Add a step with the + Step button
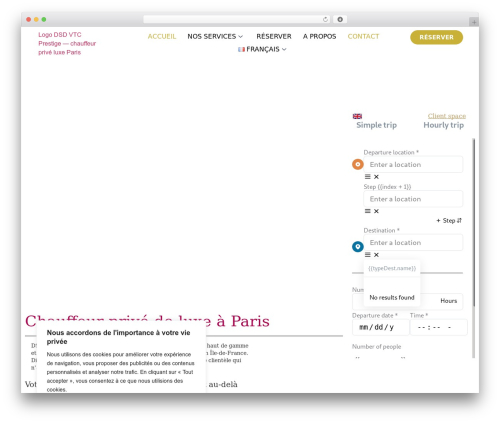 446,220
